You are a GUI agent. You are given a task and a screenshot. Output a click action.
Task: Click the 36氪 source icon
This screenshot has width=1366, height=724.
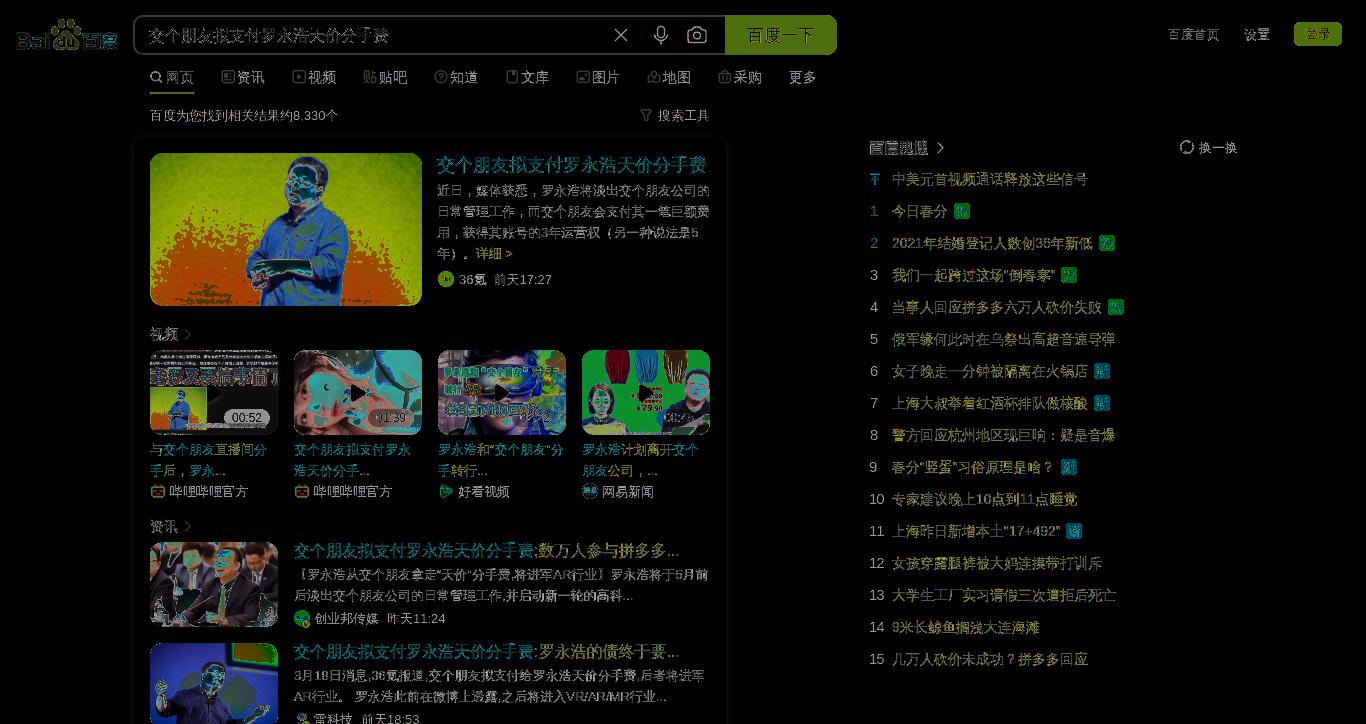446,279
